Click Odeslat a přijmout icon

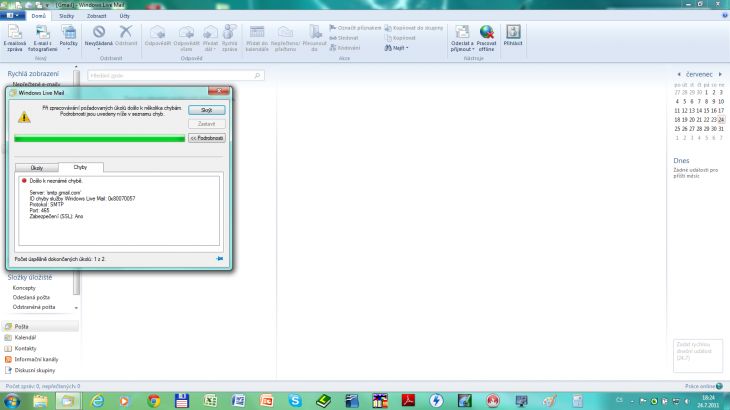click(x=462, y=38)
